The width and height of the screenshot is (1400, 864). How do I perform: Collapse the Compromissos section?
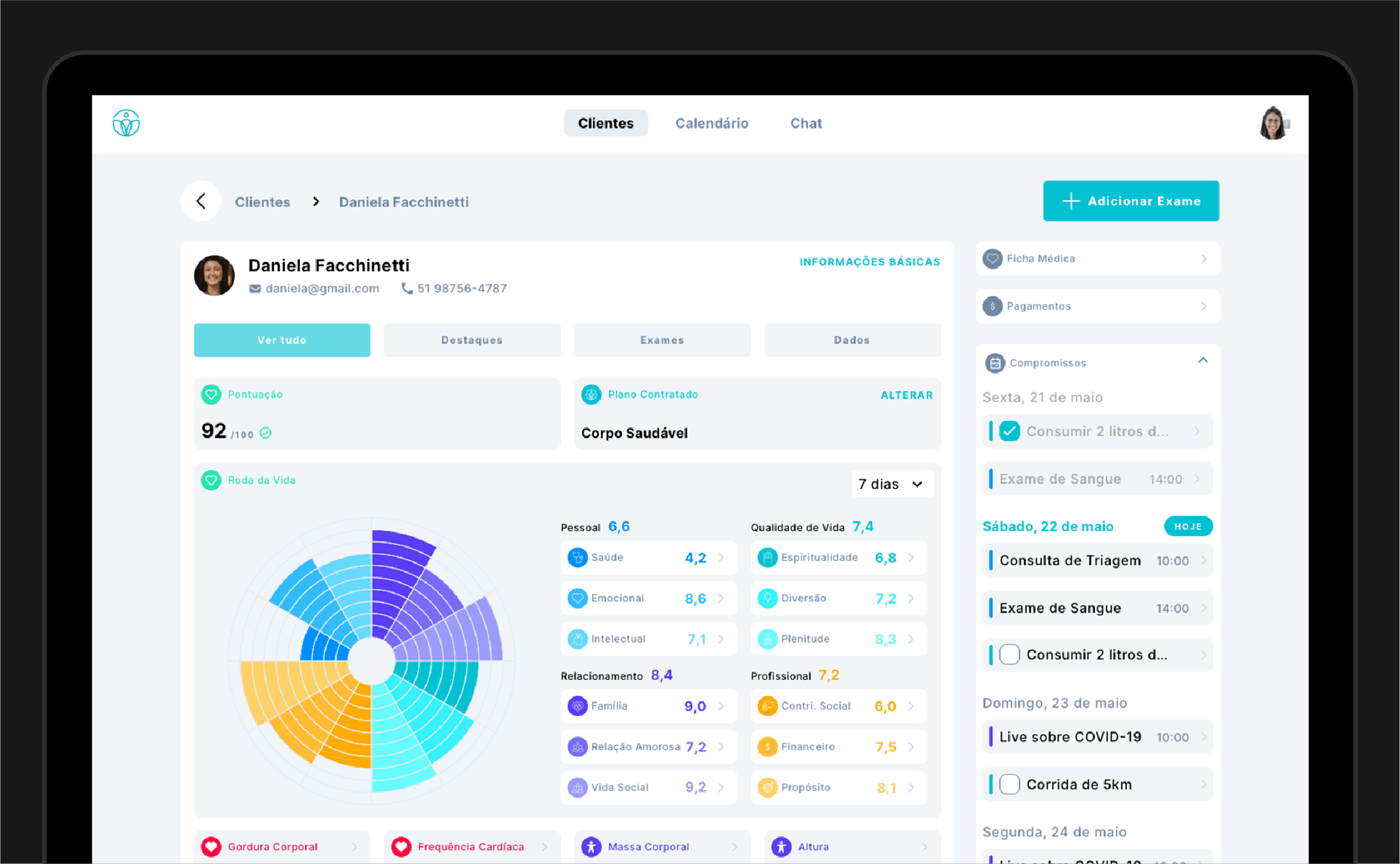[1203, 361]
